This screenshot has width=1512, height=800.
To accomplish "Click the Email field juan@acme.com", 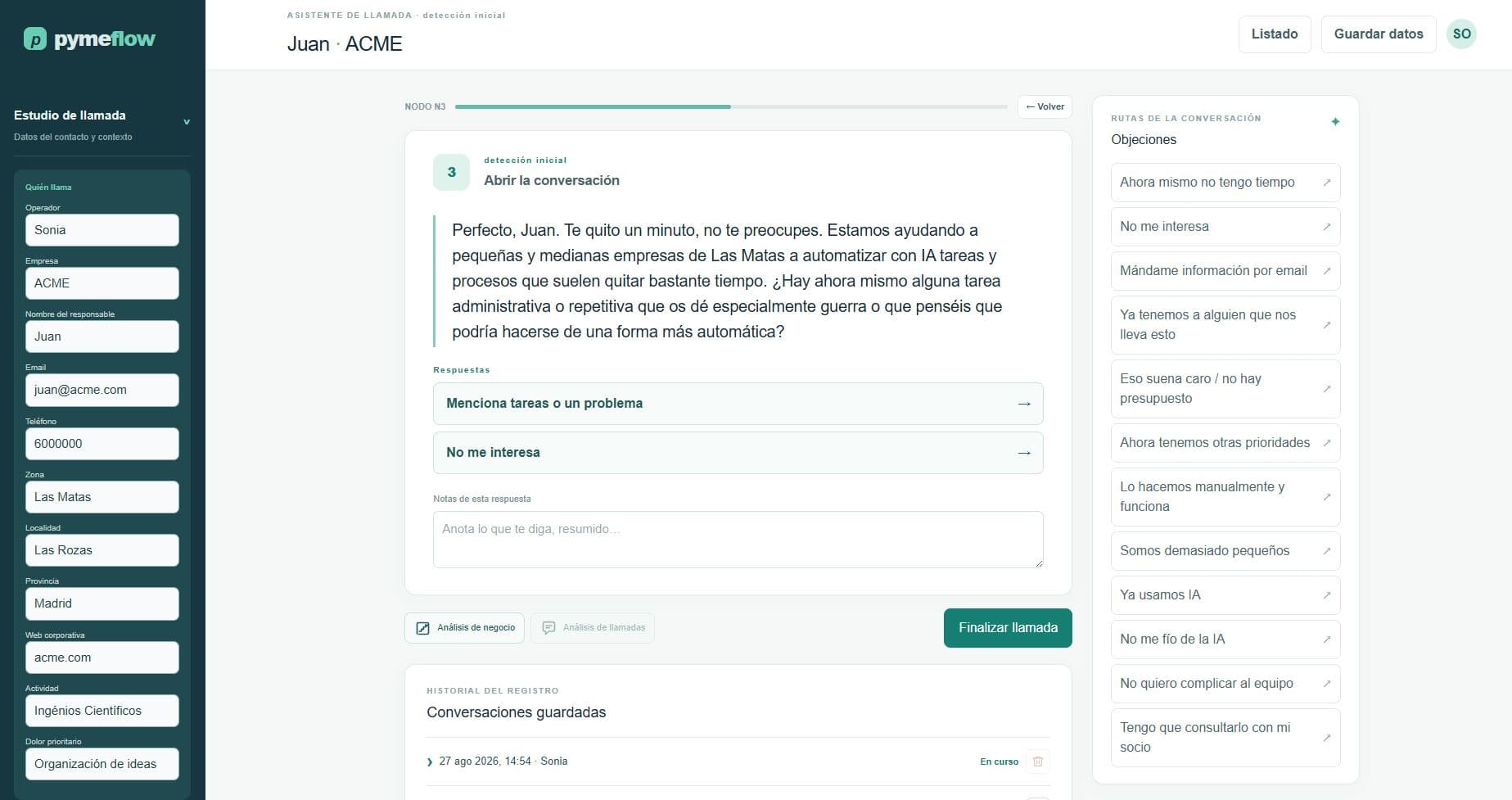I will click(102, 390).
